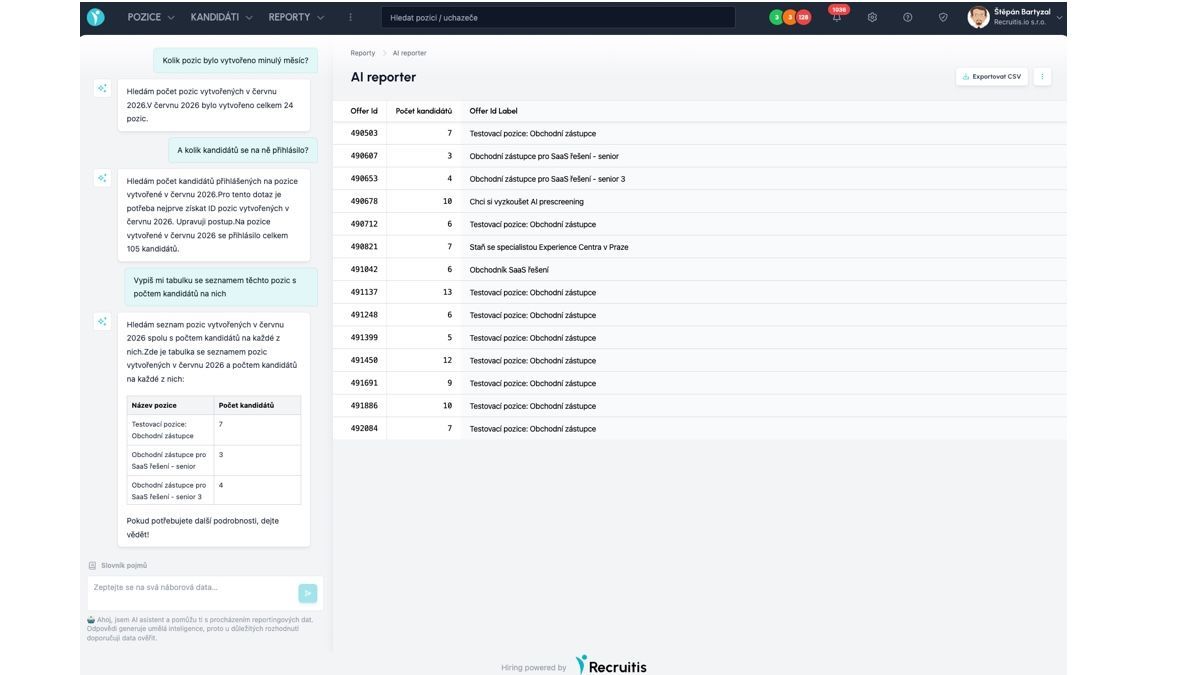Open the REPORTY menu
Viewport: 1200px width, 675px height.
tap(296, 17)
